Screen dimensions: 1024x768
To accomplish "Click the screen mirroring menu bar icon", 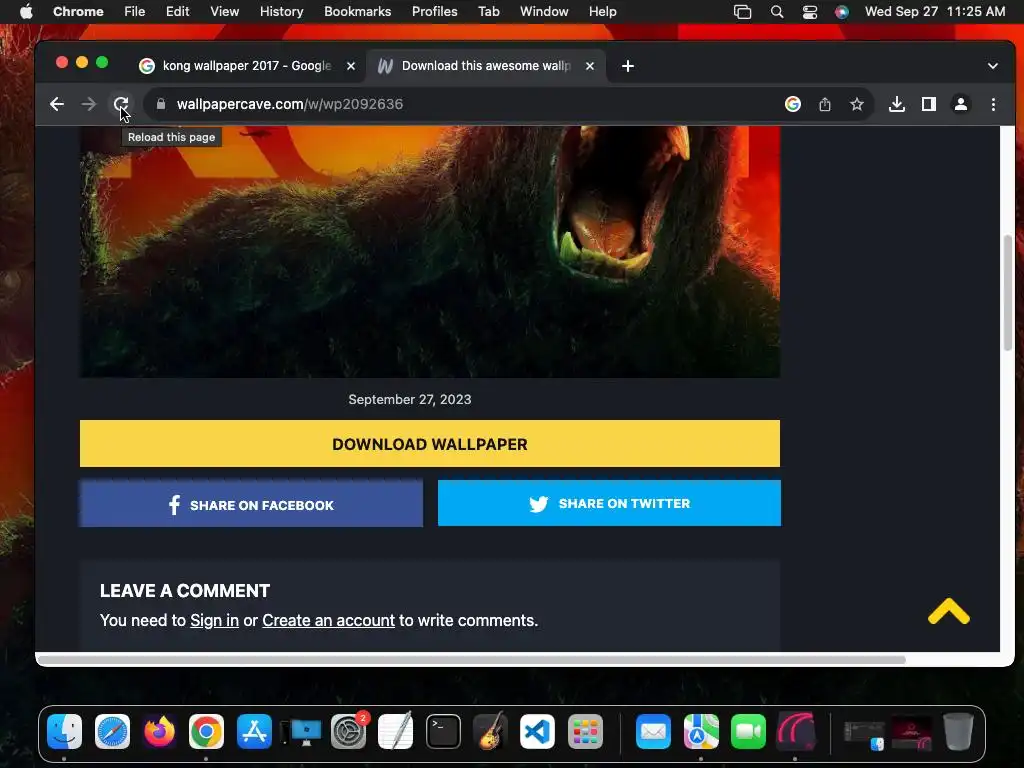I will pos(743,11).
